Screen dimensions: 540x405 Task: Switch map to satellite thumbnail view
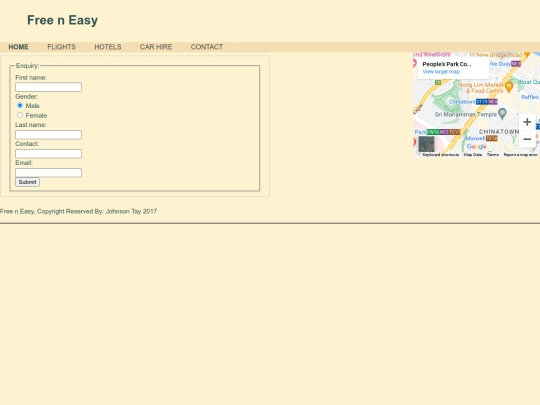(426, 144)
